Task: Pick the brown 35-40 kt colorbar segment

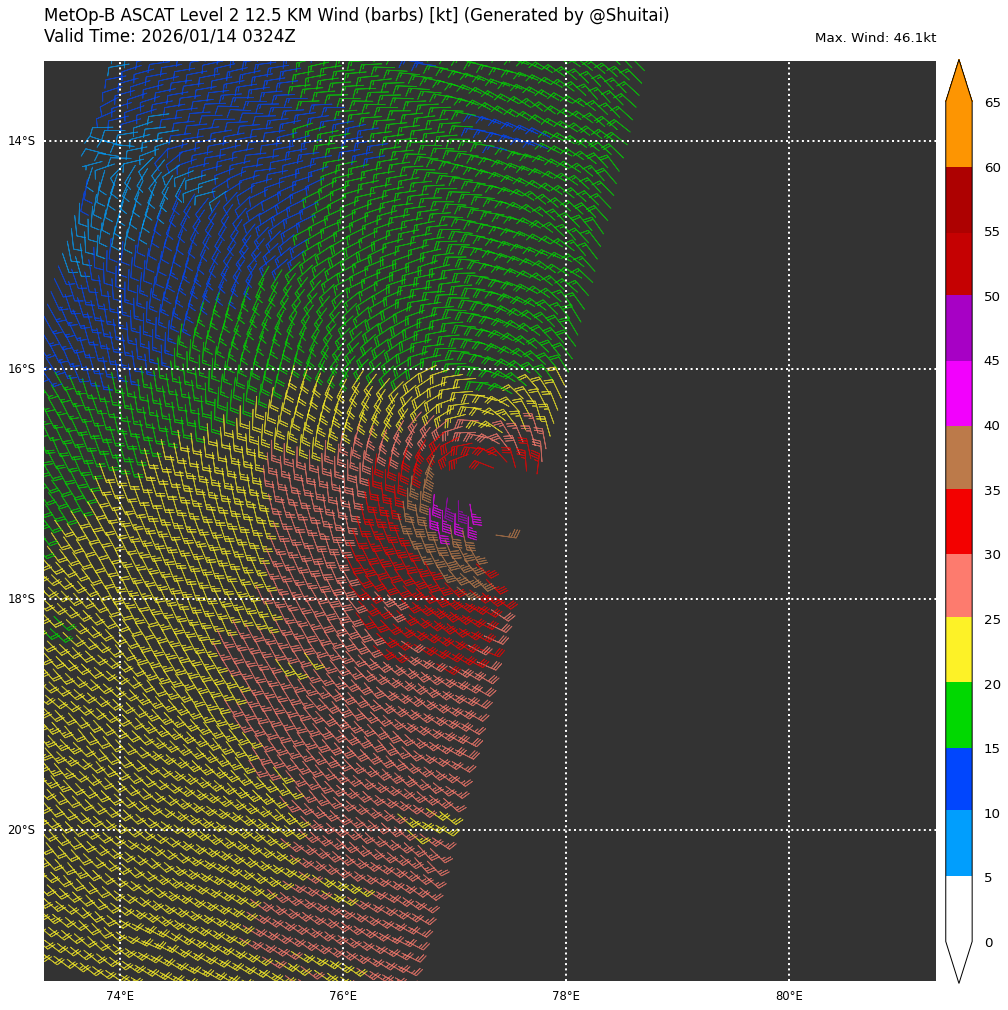Action: click(x=958, y=457)
